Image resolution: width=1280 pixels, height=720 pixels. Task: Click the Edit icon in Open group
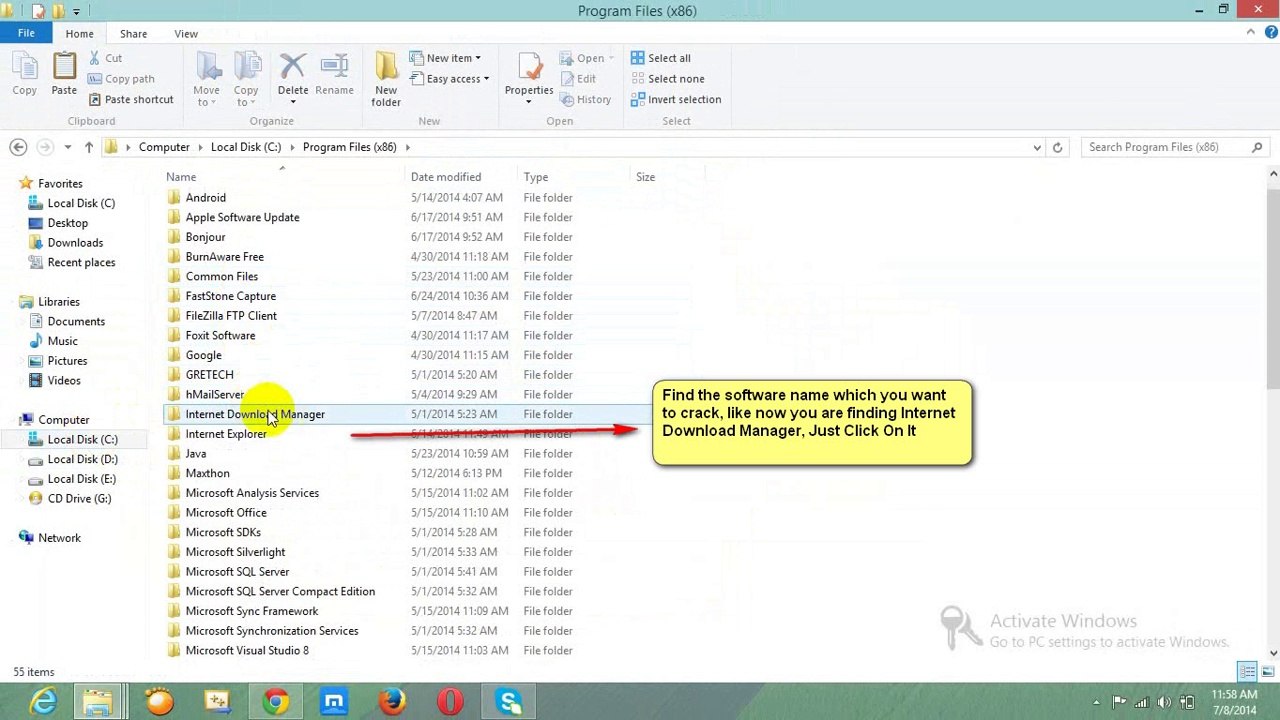pyautogui.click(x=566, y=79)
